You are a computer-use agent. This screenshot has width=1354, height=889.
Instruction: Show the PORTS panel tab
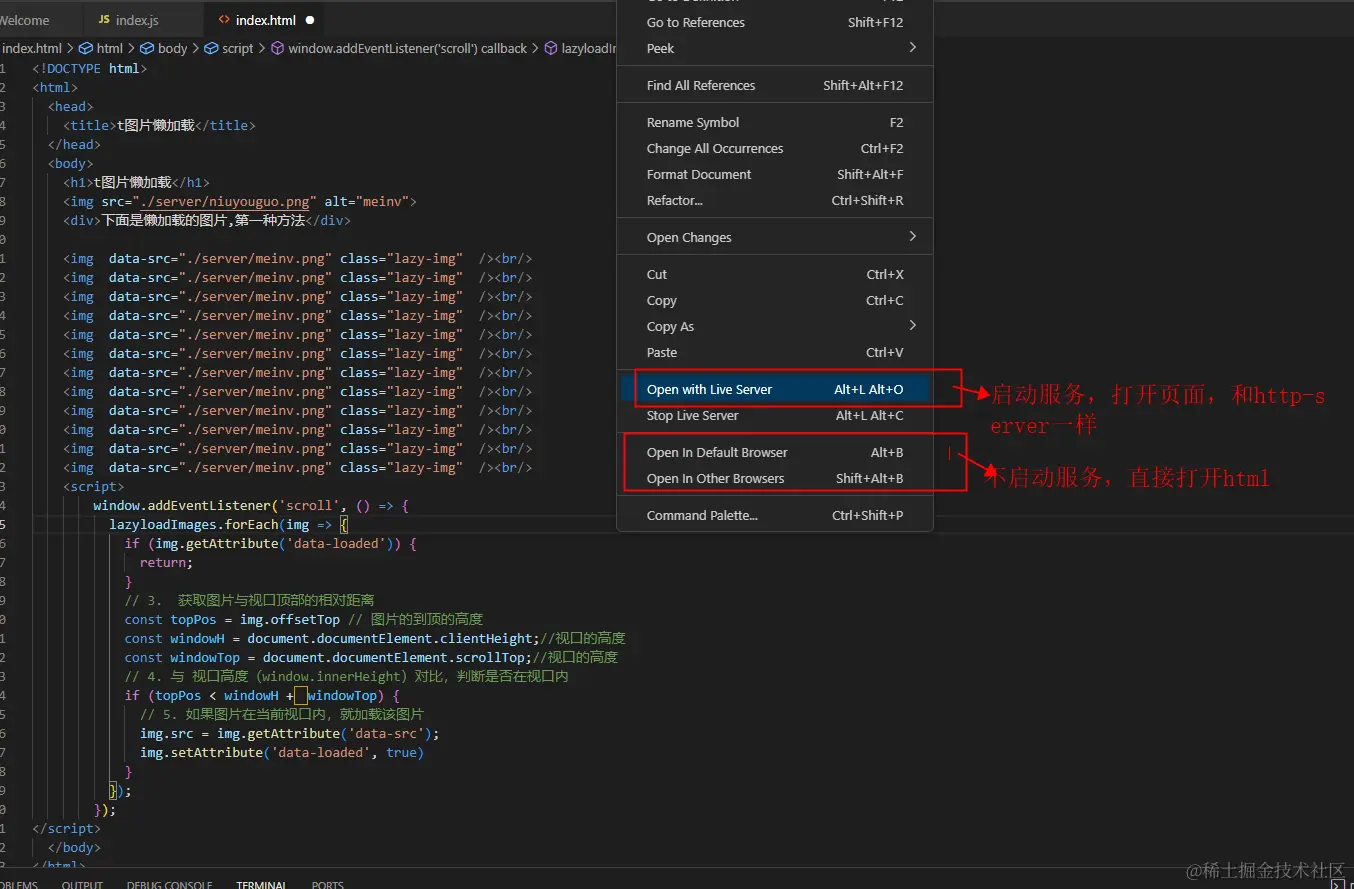click(x=327, y=884)
